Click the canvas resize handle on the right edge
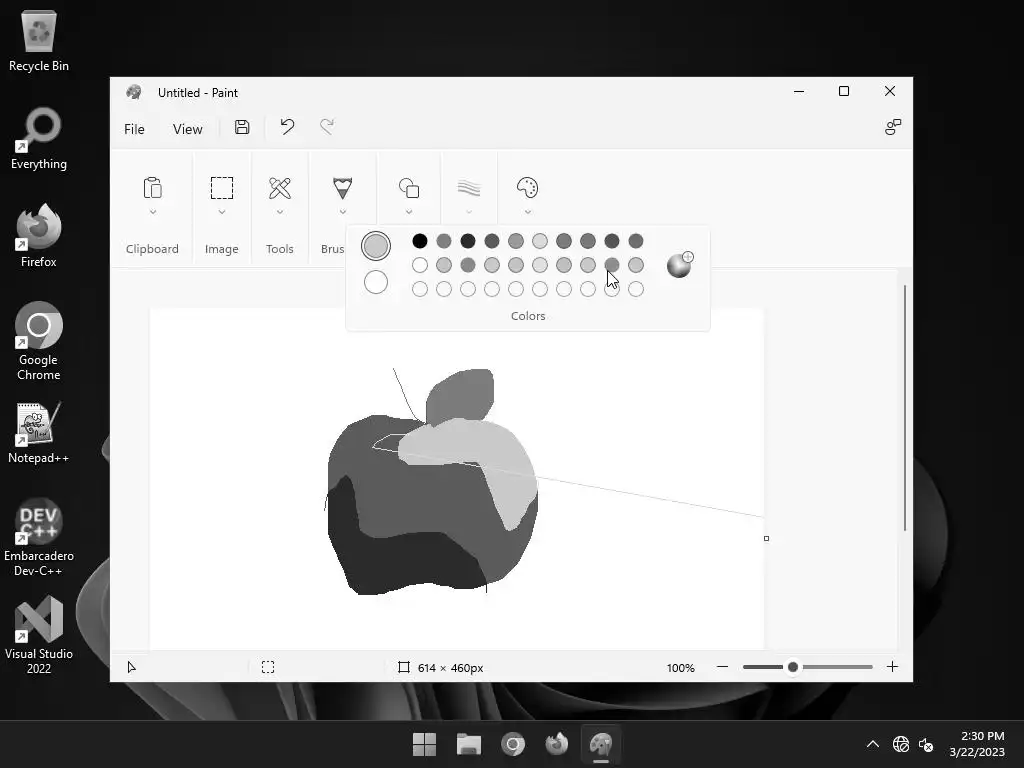 766,538
